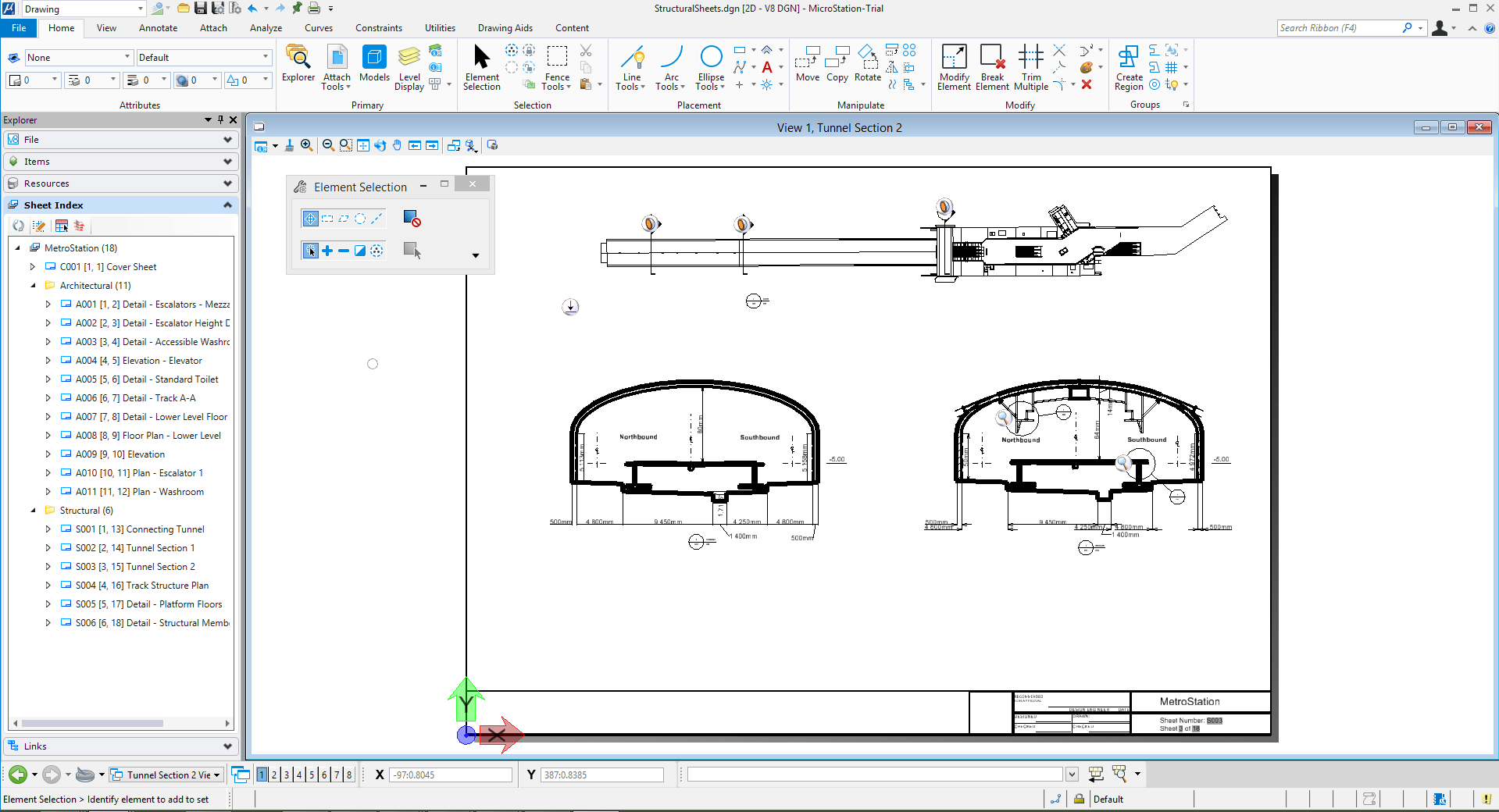Enable the lock icon in the status bar
The image size is (1499, 812).
click(x=1078, y=799)
